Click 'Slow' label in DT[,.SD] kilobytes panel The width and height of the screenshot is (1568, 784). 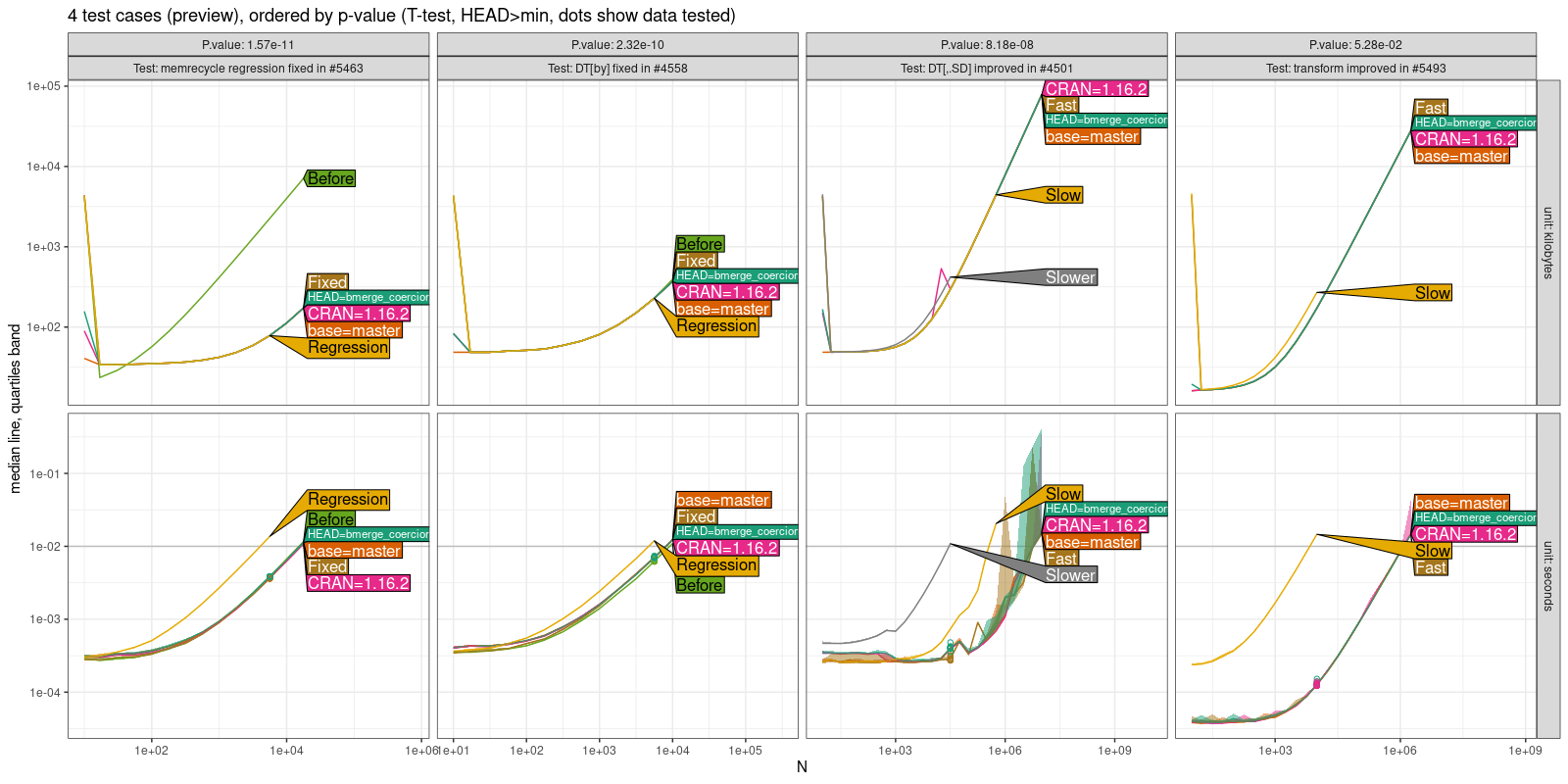tap(1063, 195)
